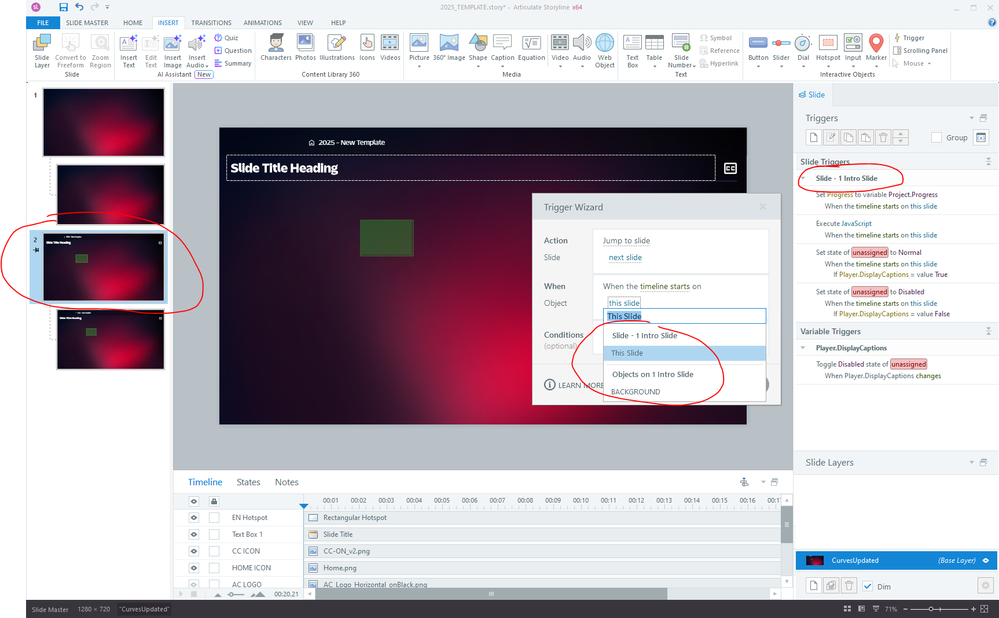Viewport: 999px width, 618px height.
Task: Collapse all Slide Triggers
Action: pyautogui.click(x=988, y=161)
